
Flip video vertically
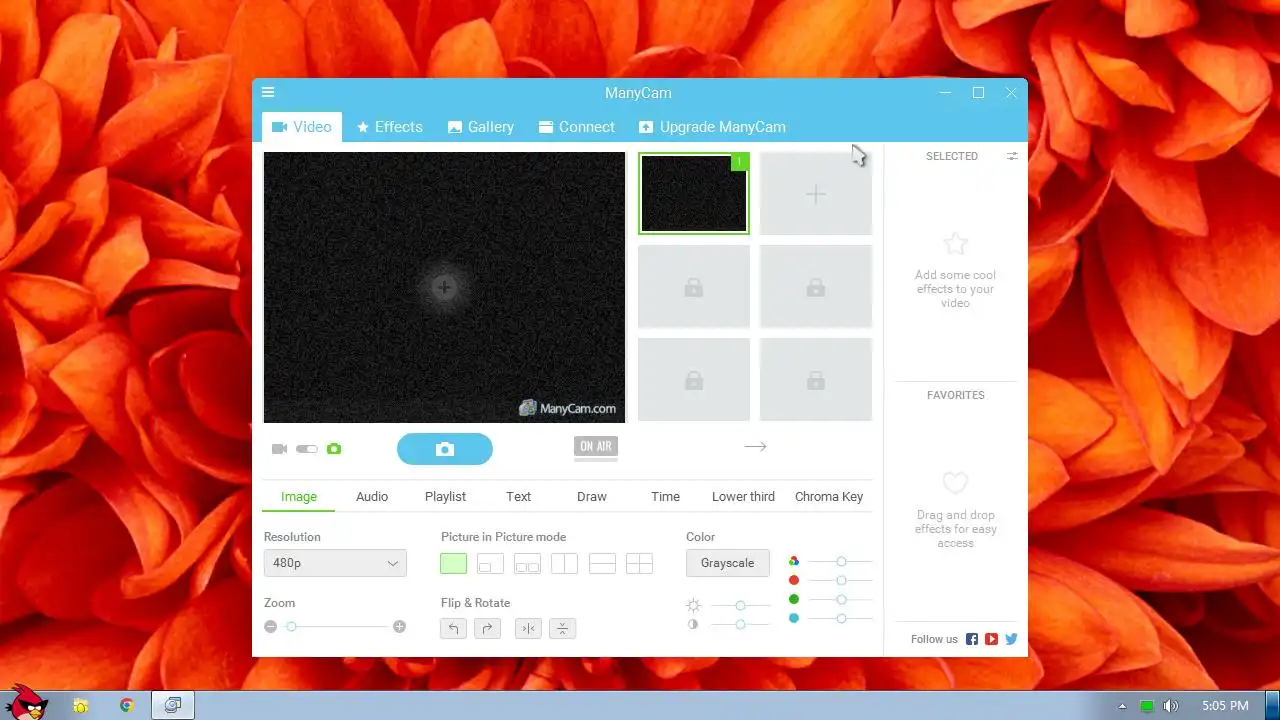pyautogui.click(x=563, y=628)
